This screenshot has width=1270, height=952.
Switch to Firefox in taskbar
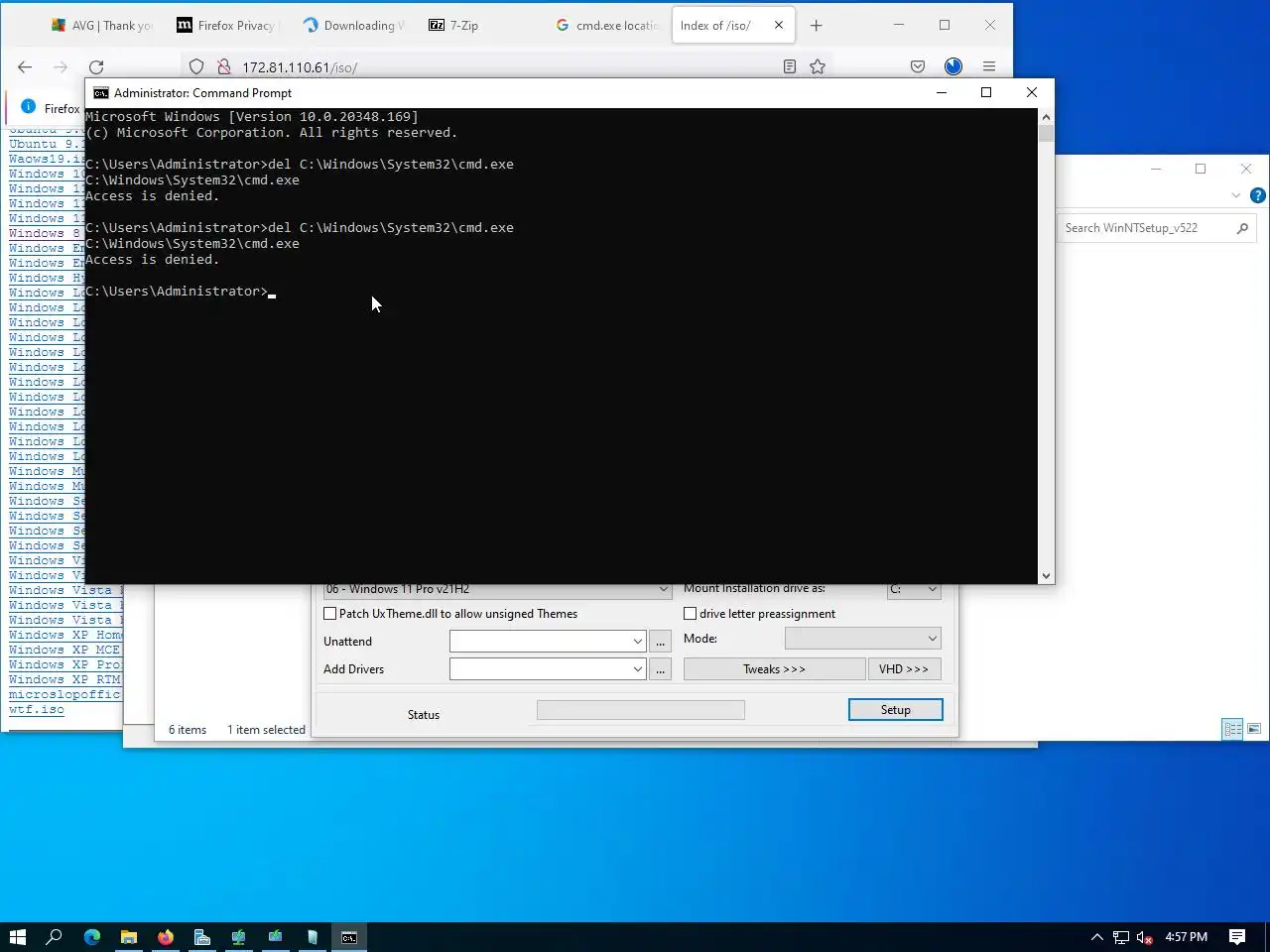pos(166,937)
